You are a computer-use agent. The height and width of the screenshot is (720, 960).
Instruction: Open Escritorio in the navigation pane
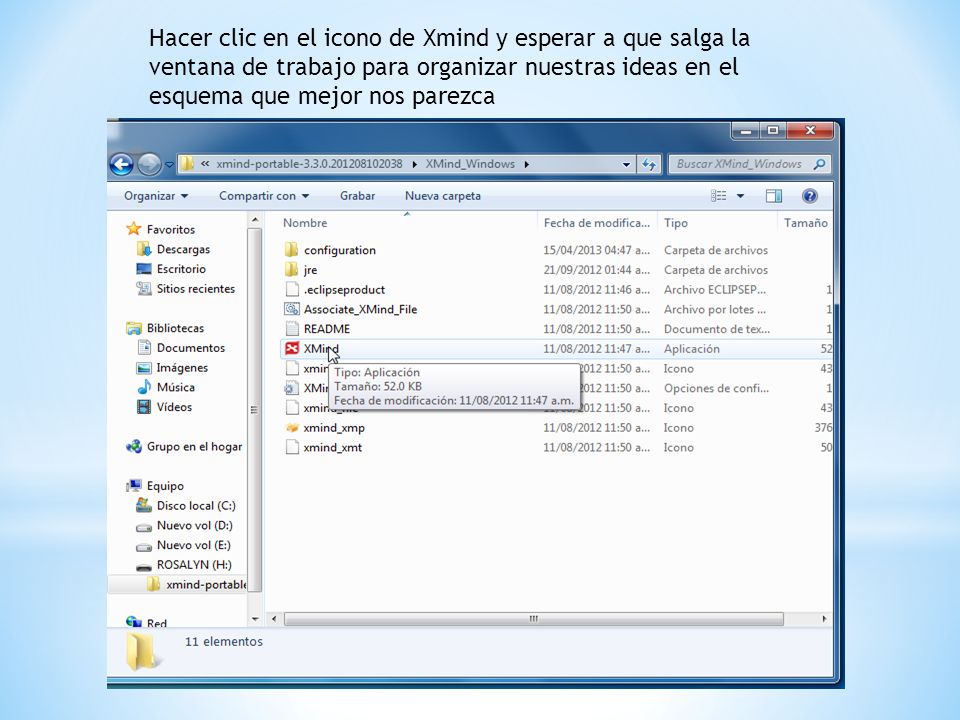pyautogui.click(x=181, y=269)
